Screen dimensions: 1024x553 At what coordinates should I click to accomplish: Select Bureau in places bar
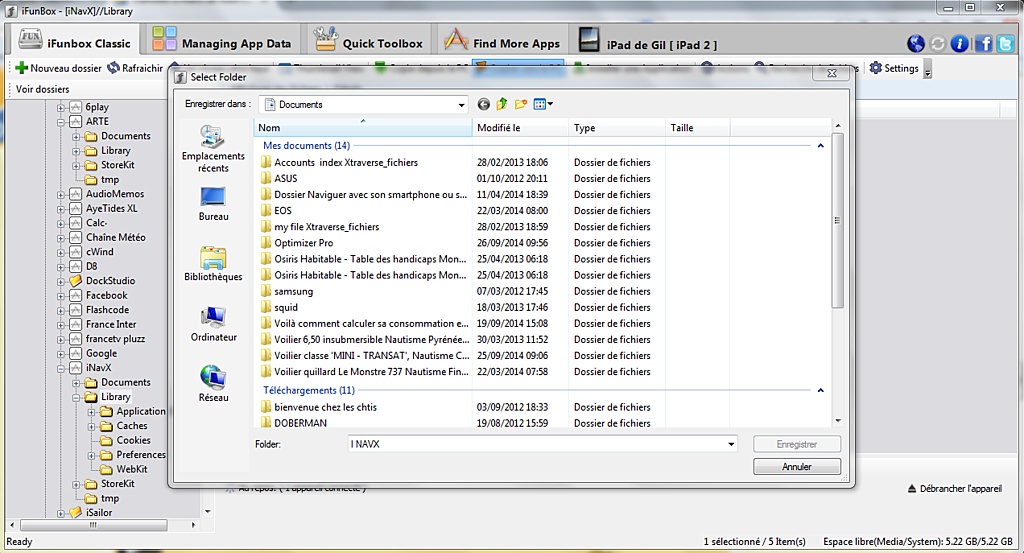tap(214, 204)
